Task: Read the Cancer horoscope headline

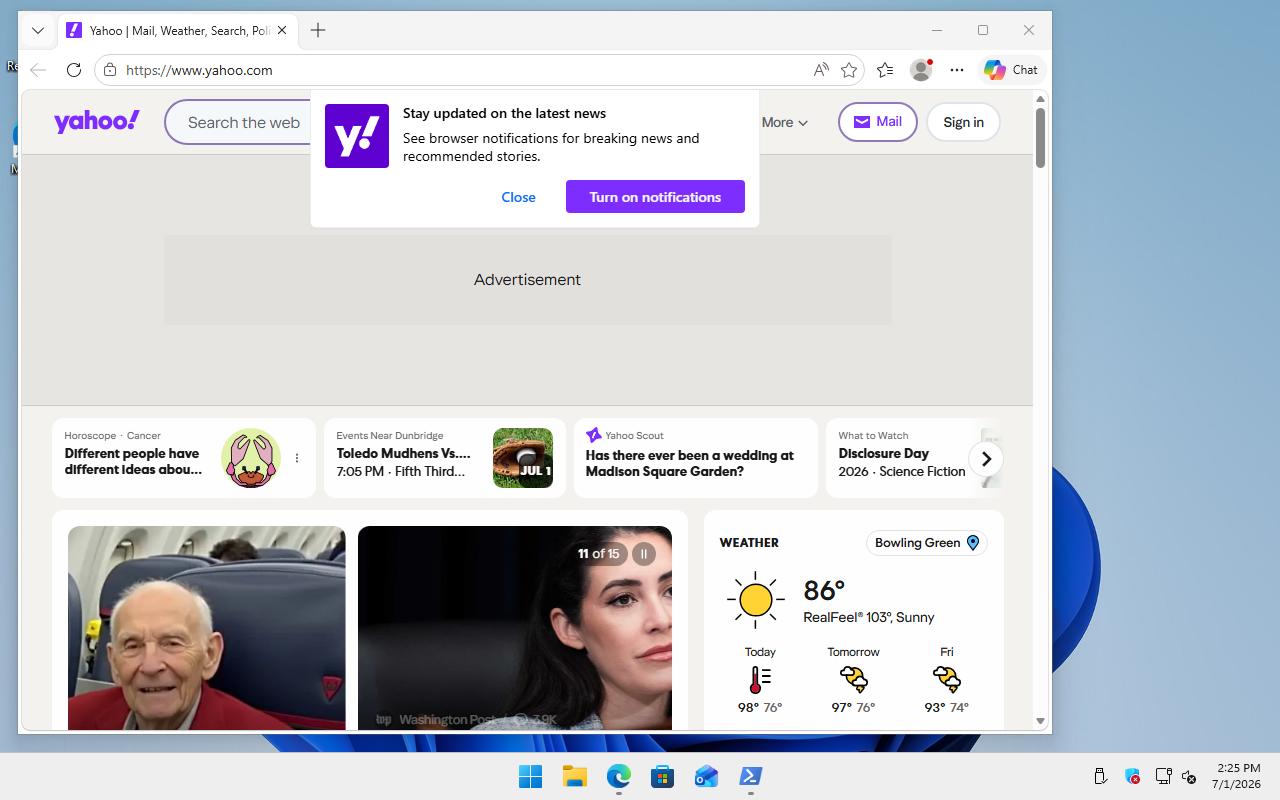Action: [134, 461]
